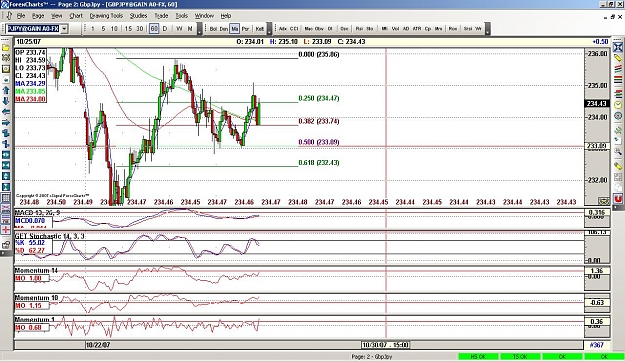Click the open folder icon in left sidebar

click(6, 47)
